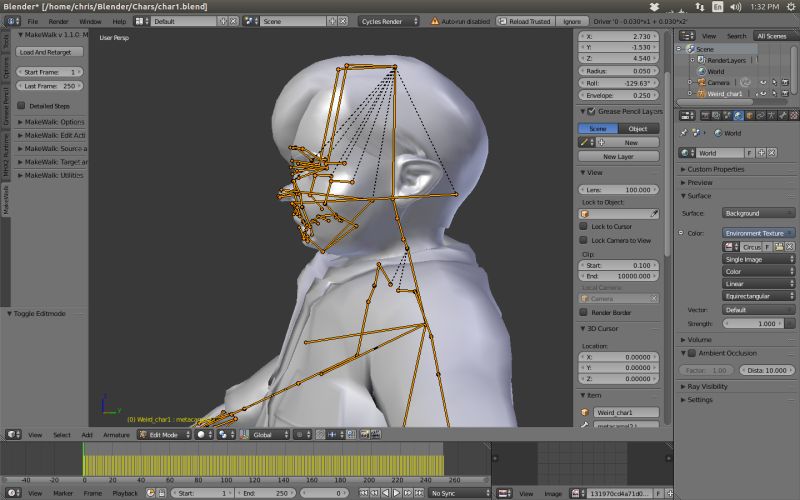Click the Info editor type icon
The height and width of the screenshot is (500, 800).
point(11,21)
